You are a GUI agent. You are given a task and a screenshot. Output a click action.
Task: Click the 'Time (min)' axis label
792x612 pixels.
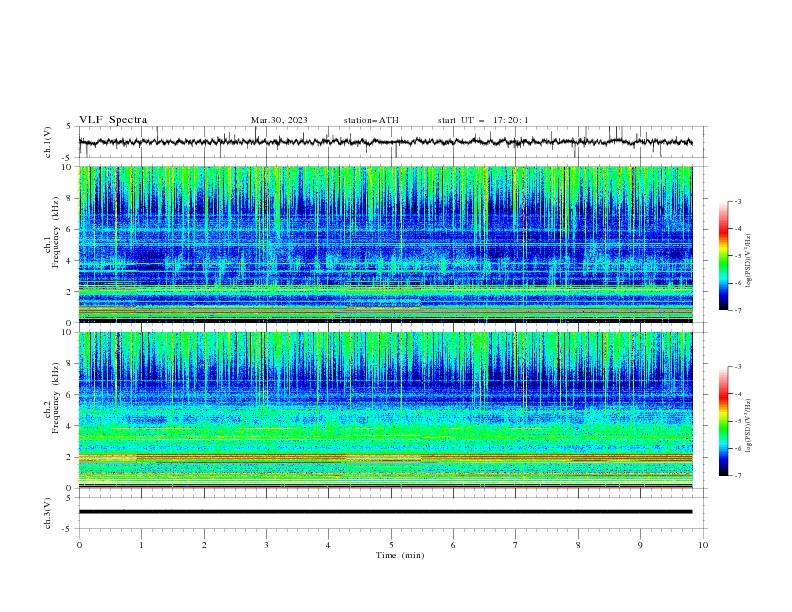[400, 555]
